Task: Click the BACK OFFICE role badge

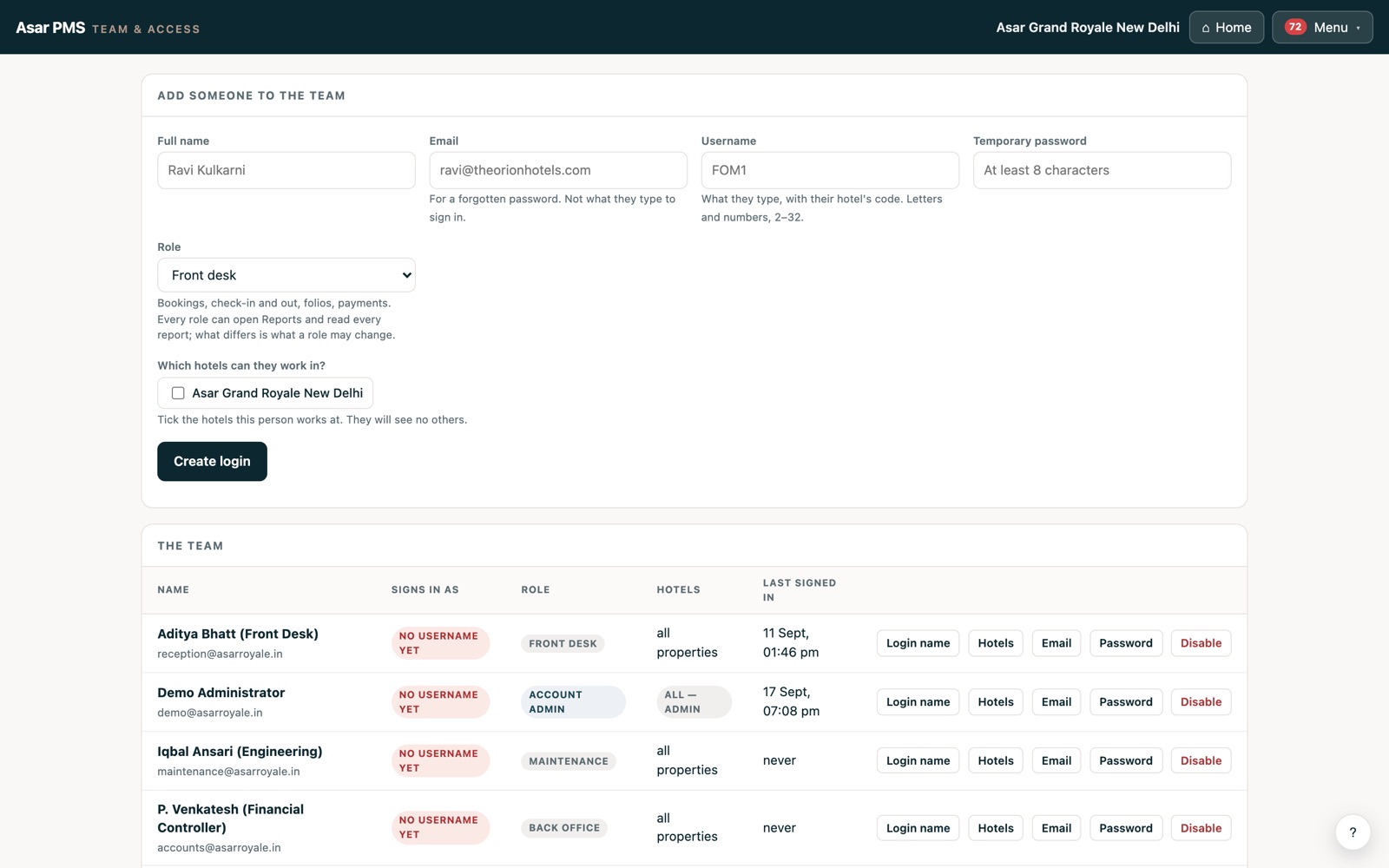Action: 564,828
